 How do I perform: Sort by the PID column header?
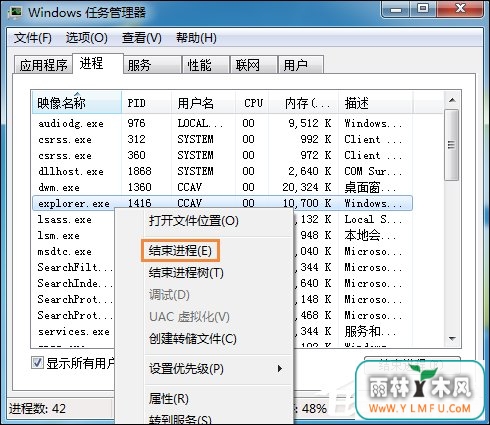click(x=147, y=103)
